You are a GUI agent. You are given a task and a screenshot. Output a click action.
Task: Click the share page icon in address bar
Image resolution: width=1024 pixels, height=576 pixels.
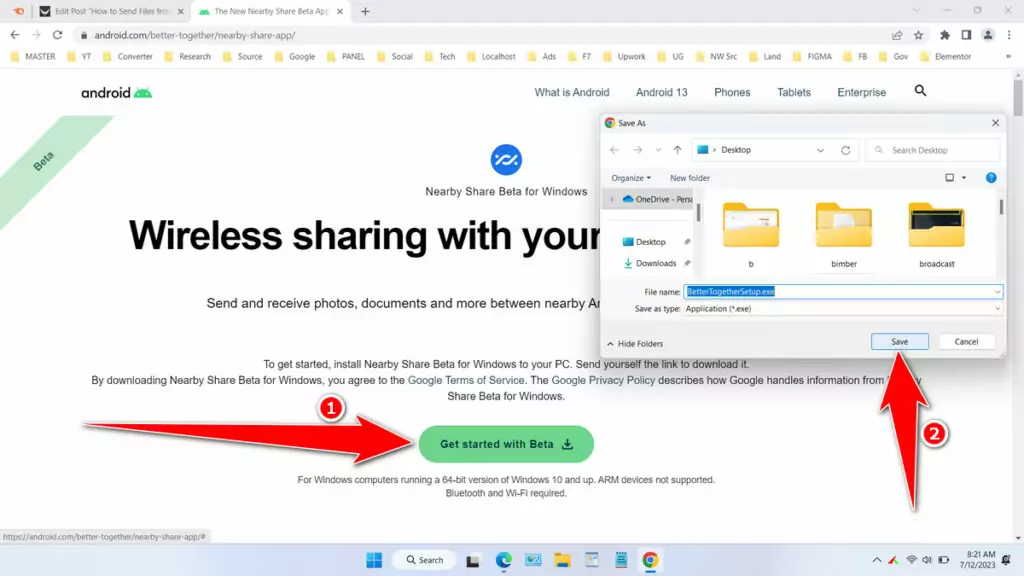coord(897,35)
